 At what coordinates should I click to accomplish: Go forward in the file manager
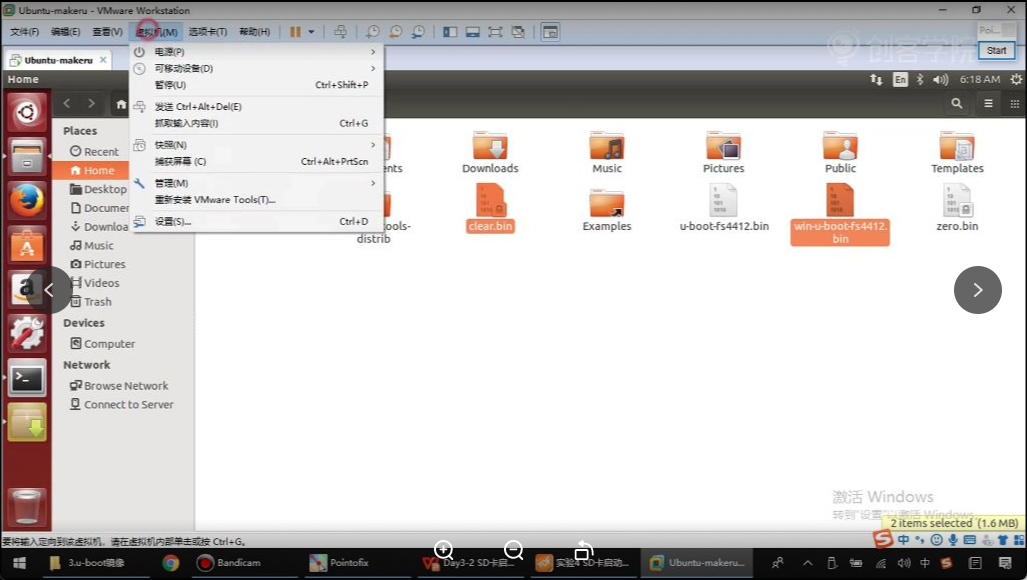click(91, 103)
